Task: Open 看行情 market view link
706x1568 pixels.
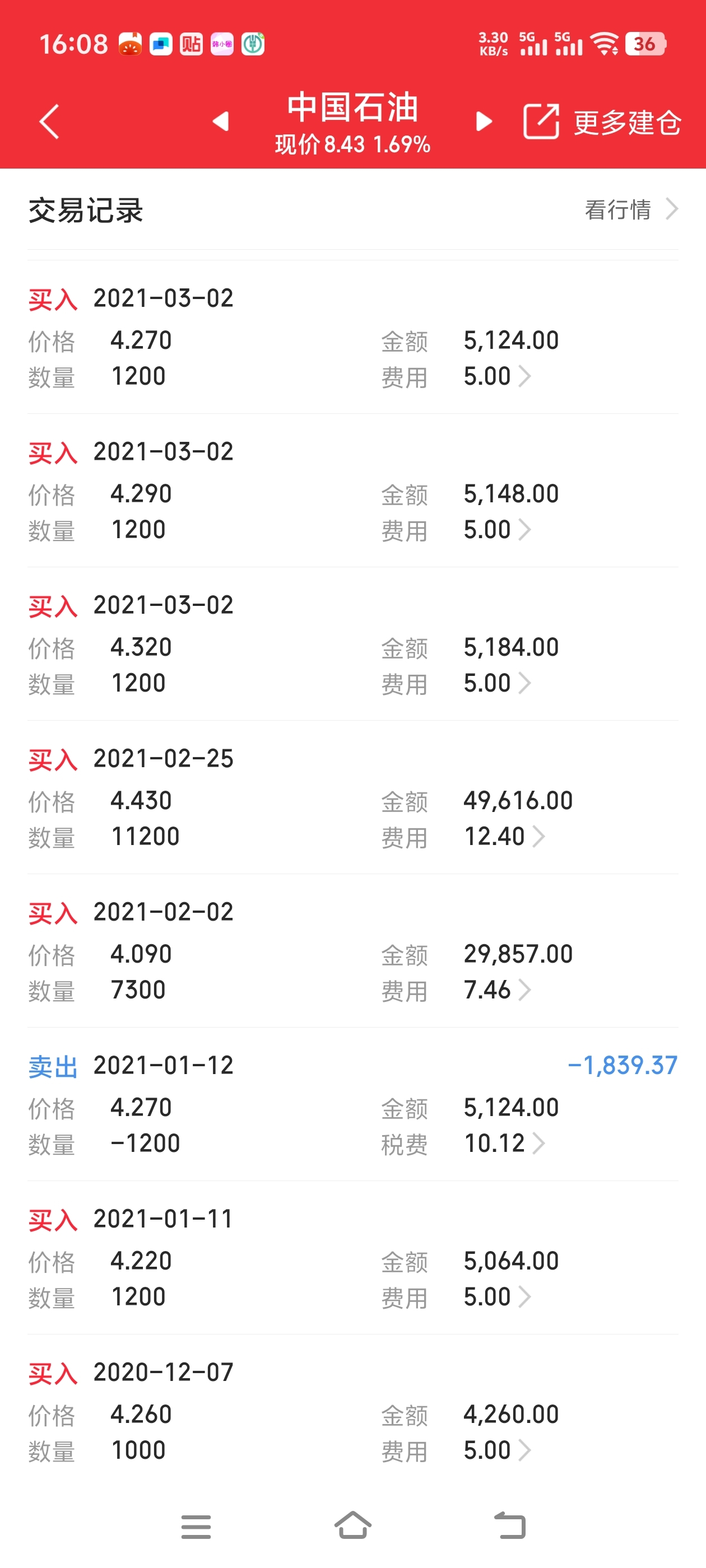Action: [630, 209]
